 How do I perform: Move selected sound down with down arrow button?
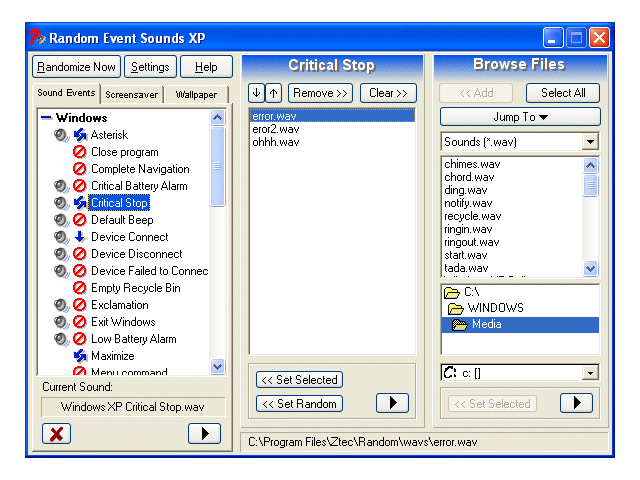coord(256,93)
